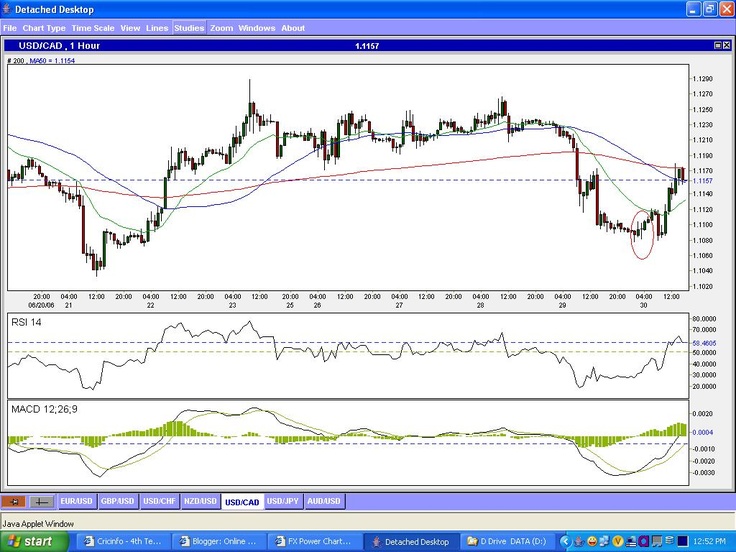Click the 0.0004 MACD value marker

pyautogui.click(x=703, y=432)
